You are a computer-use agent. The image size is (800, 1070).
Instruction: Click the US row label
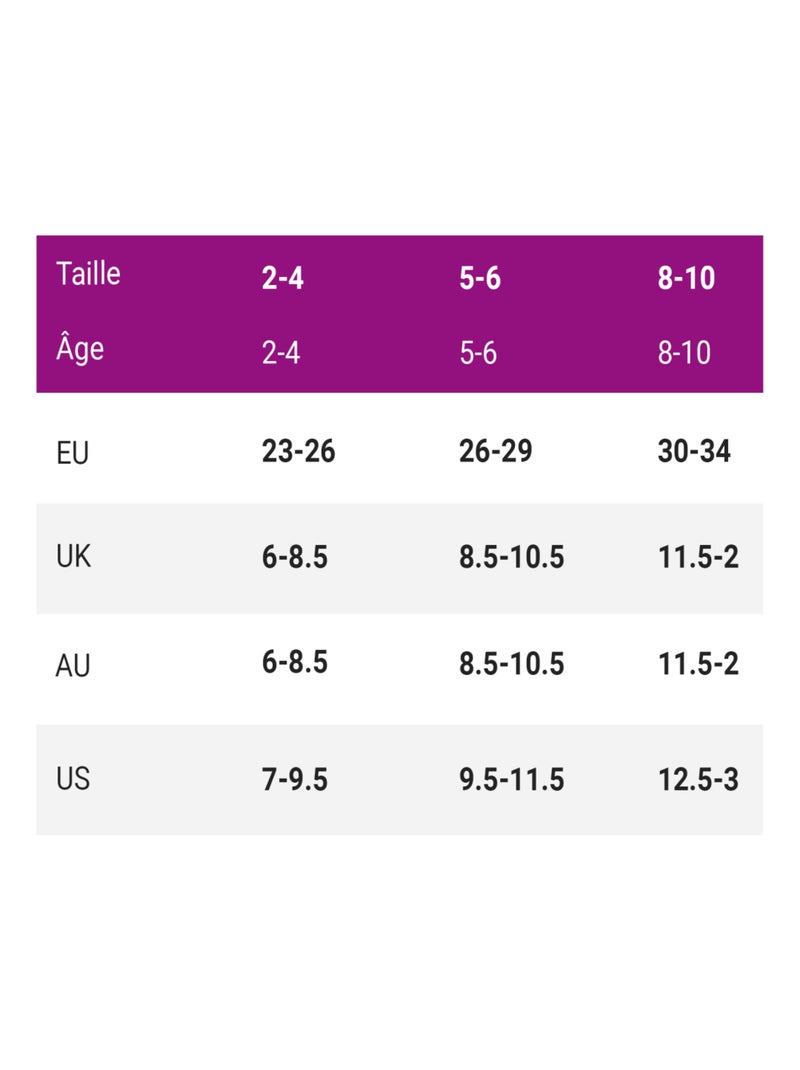click(x=73, y=778)
